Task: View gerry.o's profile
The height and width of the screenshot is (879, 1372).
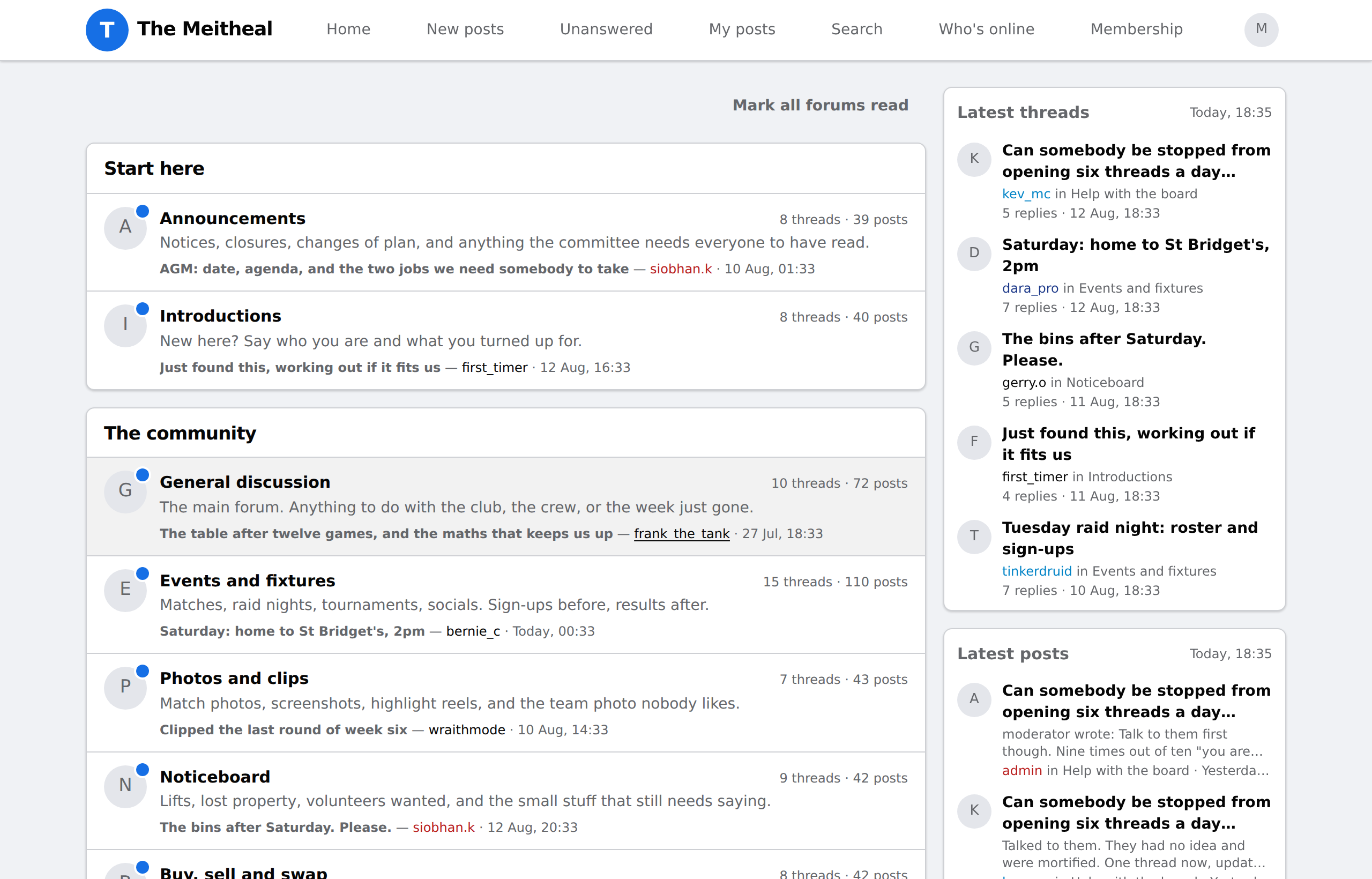Action: 1024,383
